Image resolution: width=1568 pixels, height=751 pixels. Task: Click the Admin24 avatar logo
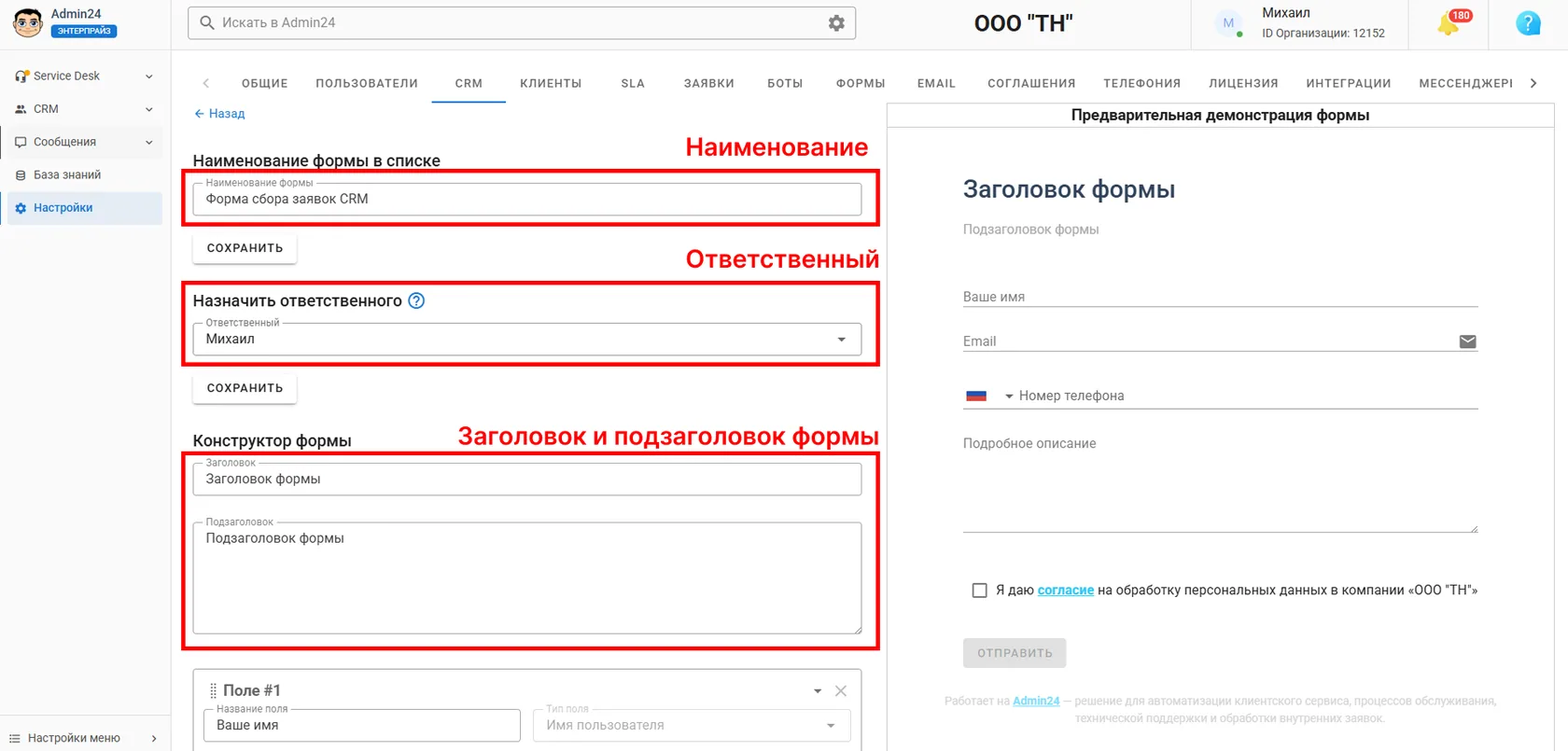point(28,23)
